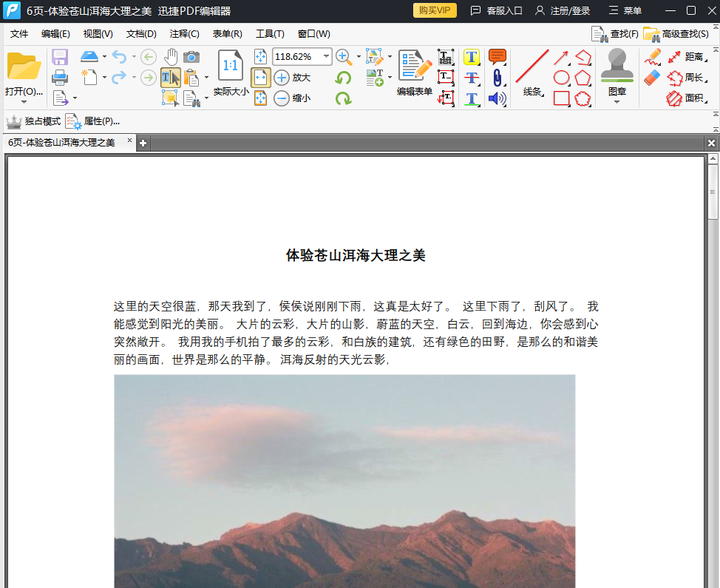720x588 pixels.
Task: Select the File Attachment paperclip tool
Action: tap(497, 78)
